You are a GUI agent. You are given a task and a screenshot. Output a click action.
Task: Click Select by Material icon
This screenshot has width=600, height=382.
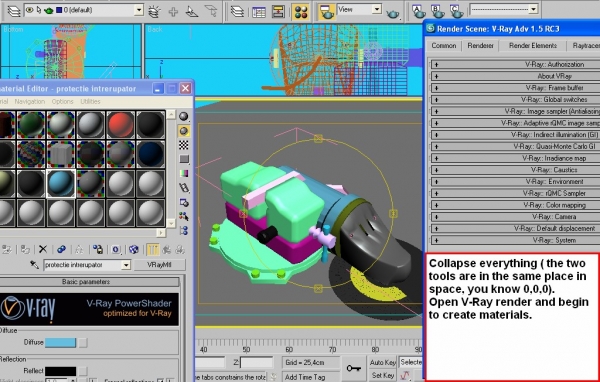tap(184, 216)
